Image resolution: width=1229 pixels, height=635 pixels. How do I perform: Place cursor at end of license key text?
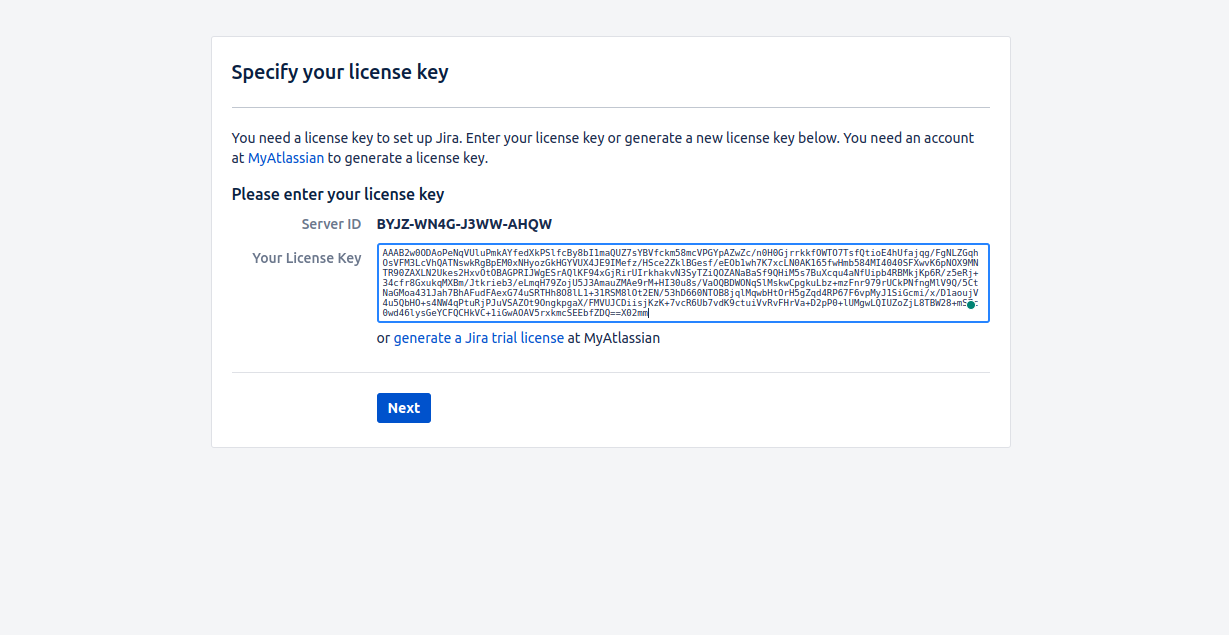click(649, 313)
